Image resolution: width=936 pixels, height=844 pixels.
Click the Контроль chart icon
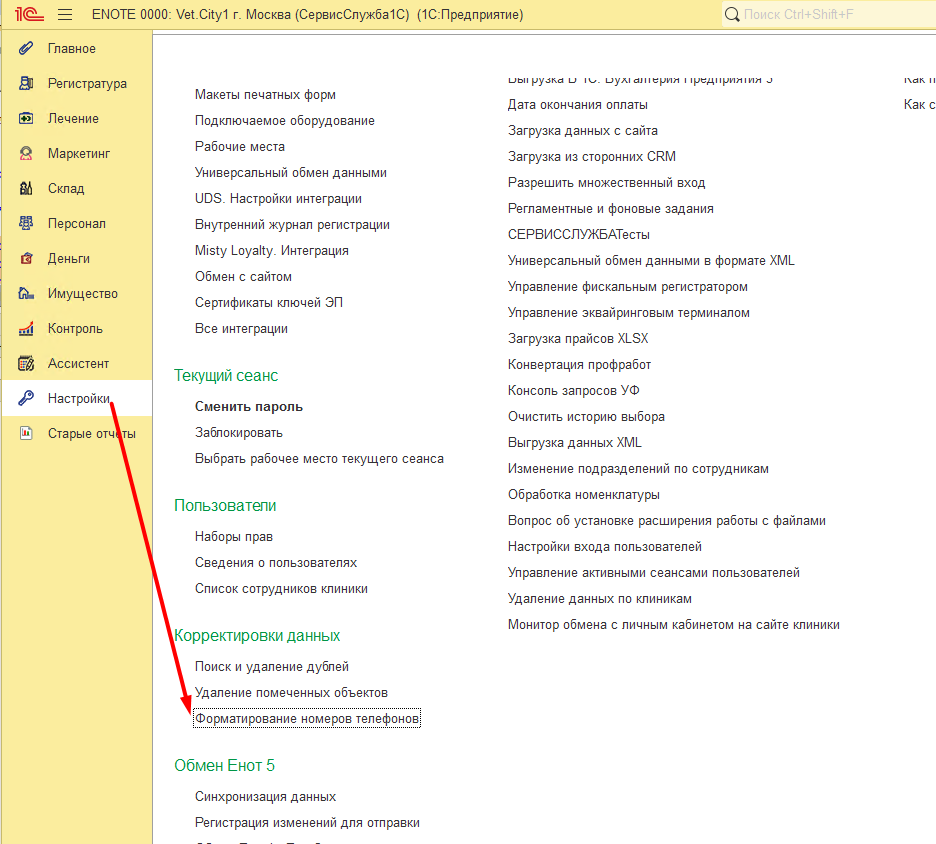27,329
